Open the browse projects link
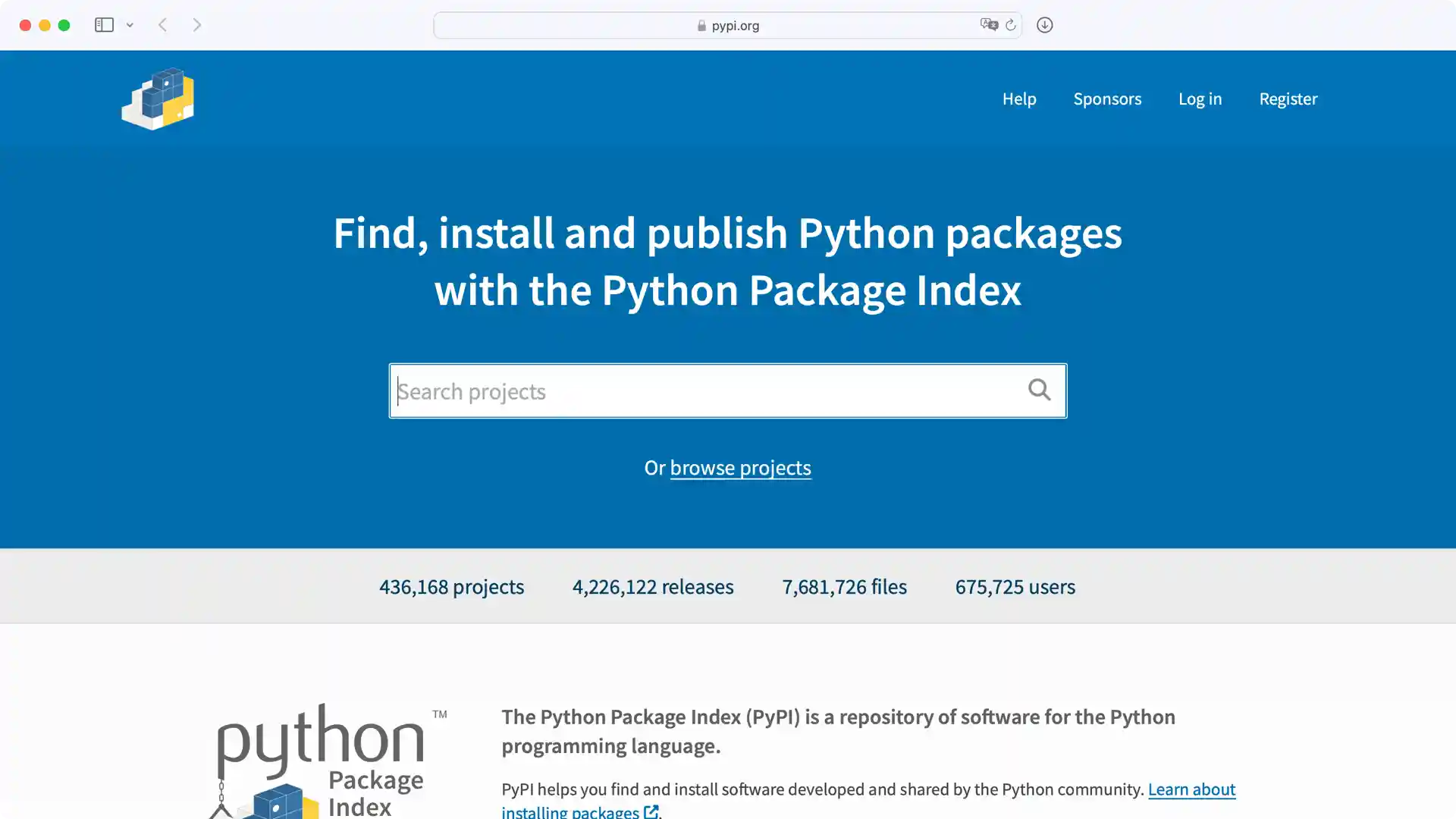 [740, 468]
